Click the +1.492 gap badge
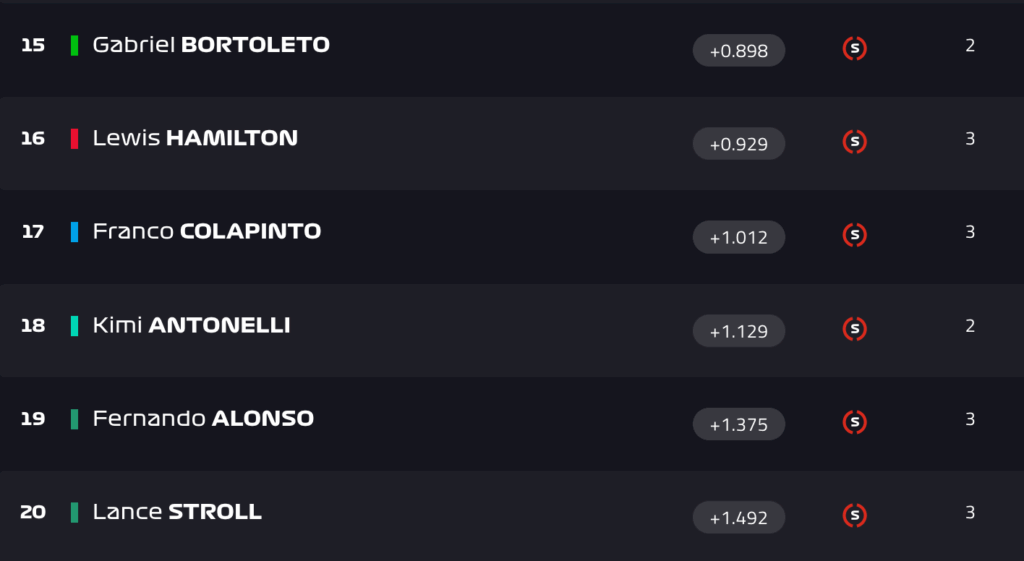This screenshot has width=1024, height=561. click(739, 517)
